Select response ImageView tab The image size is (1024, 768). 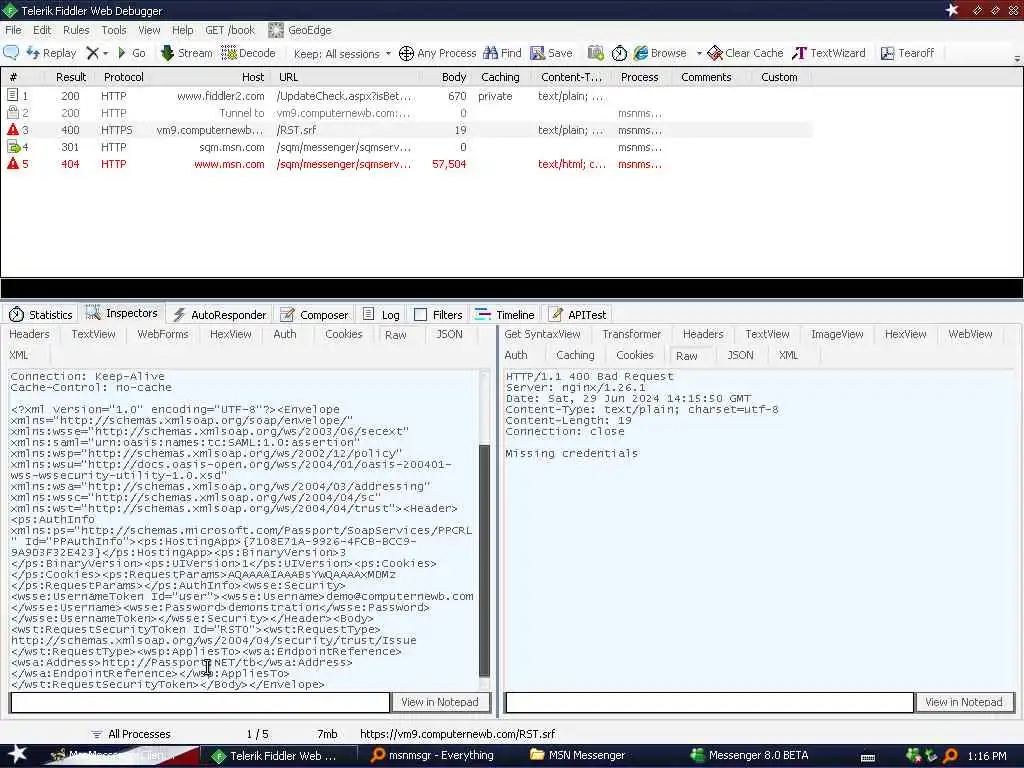(x=837, y=334)
